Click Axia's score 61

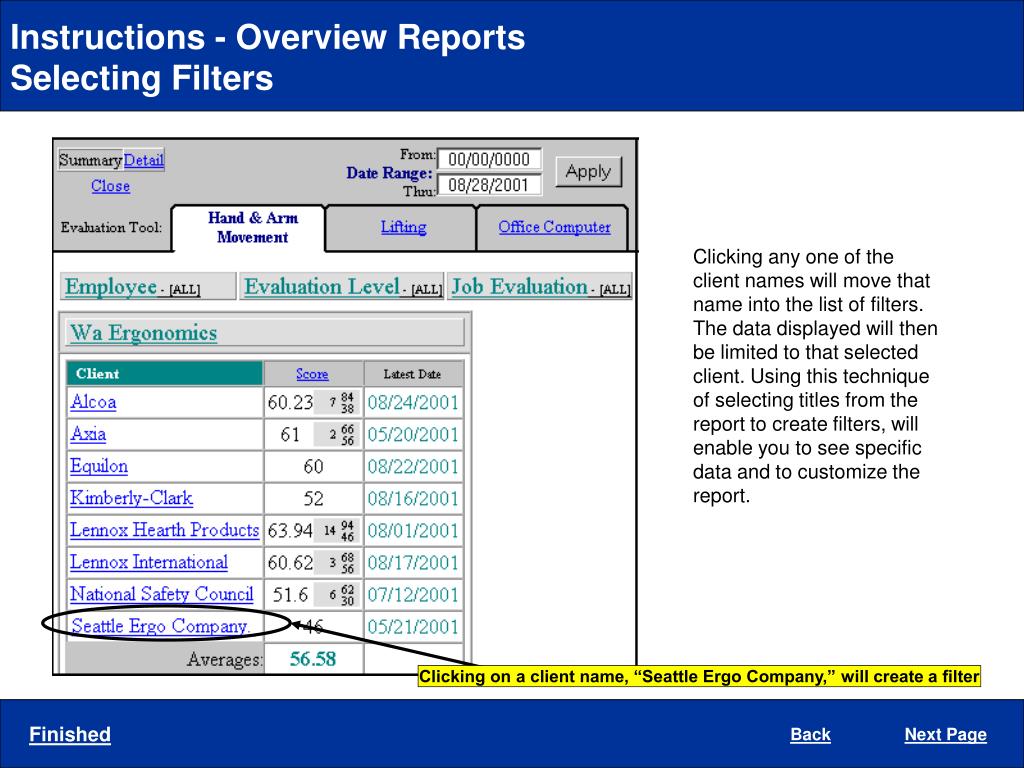click(290, 434)
